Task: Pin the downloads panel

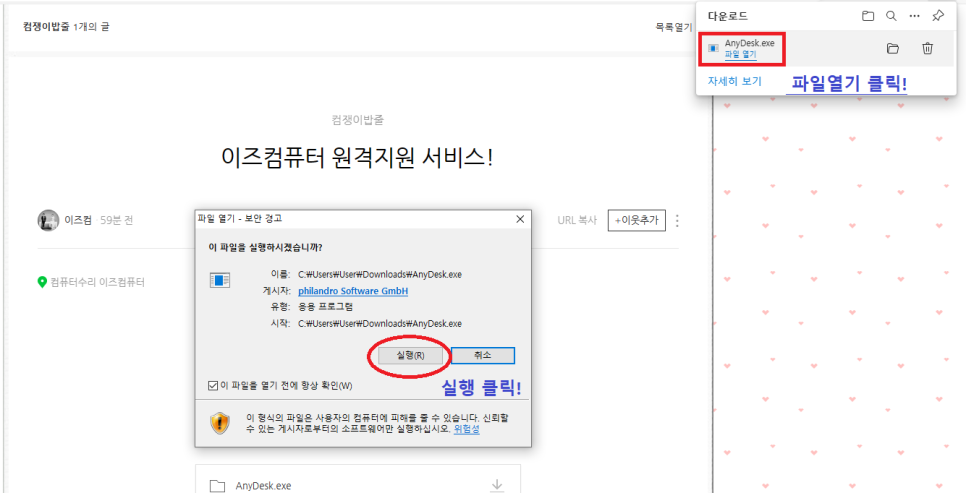Action: [x=938, y=16]
